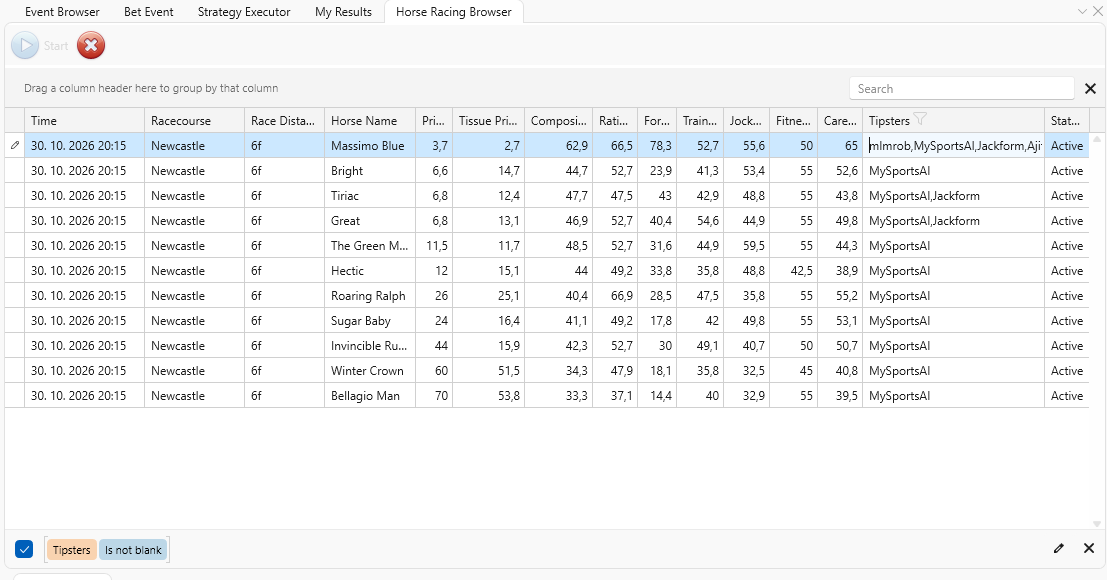Screen dimensions: 1107x580
Task: Edit the filter using the pencil icon at bottom
Action: pos(1058,548)
